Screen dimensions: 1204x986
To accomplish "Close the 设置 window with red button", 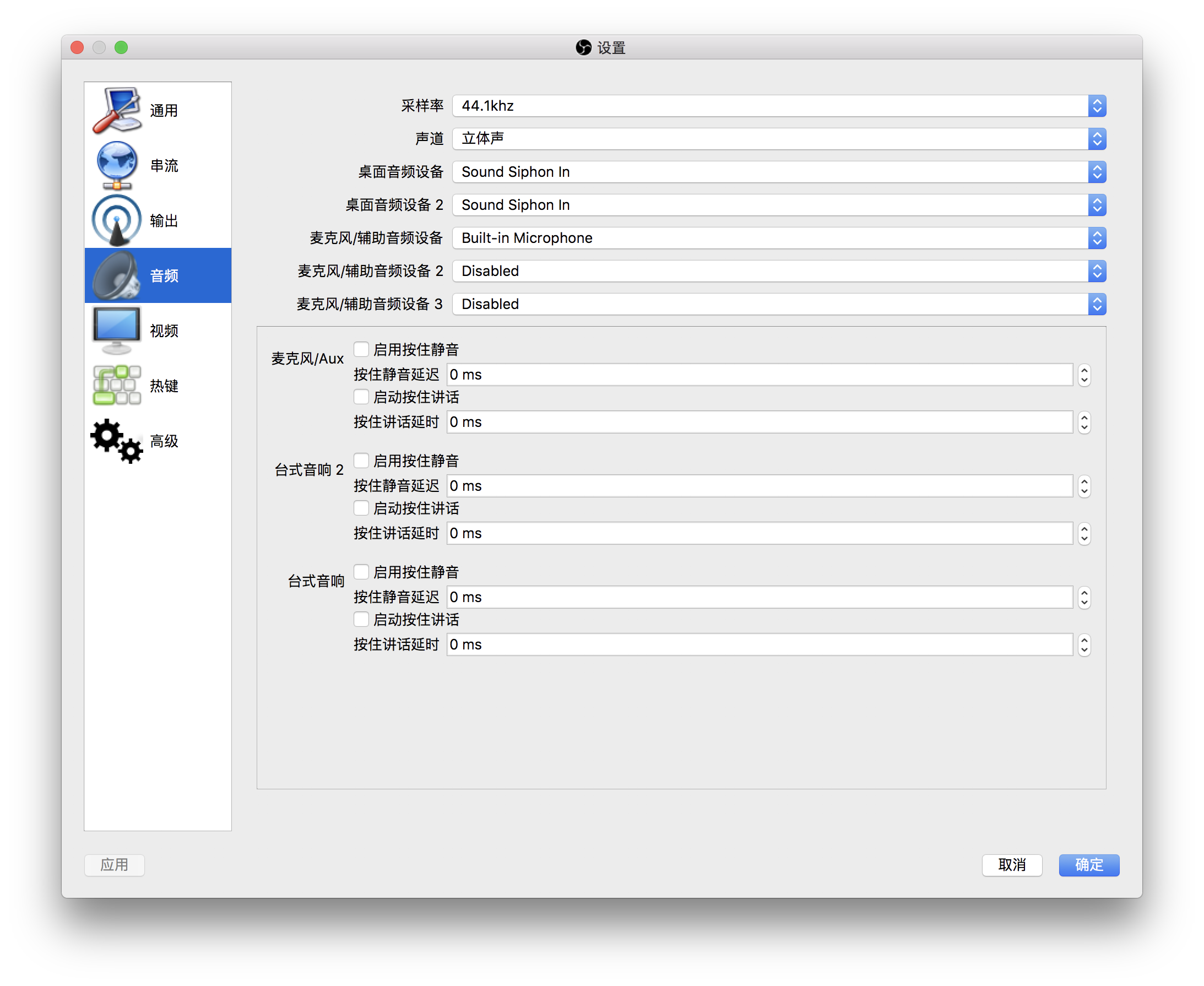I will coord(77,48).
